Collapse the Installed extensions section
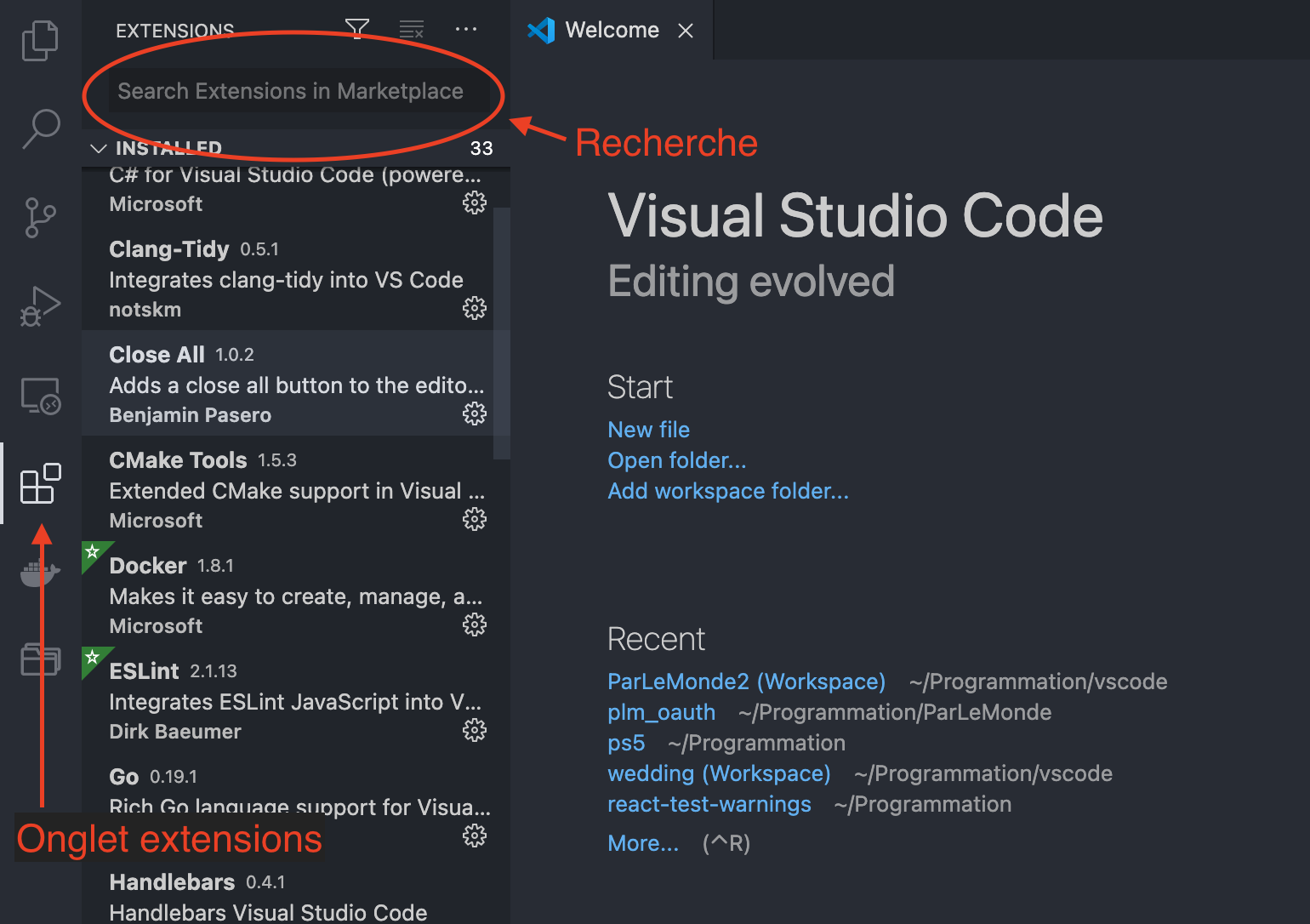This screenshot has height=924, width=1310. [99, 148]
